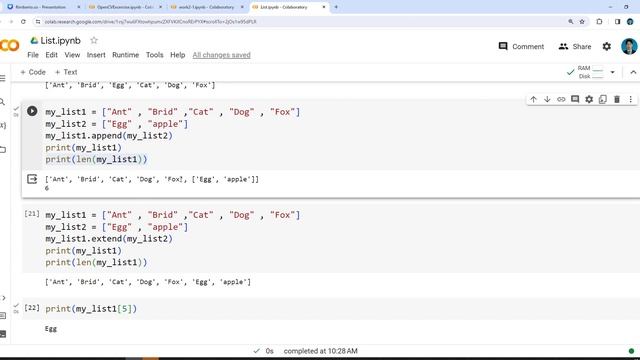
Task: Open find and replace sidebar icon
Action: [x=2, y=102]
